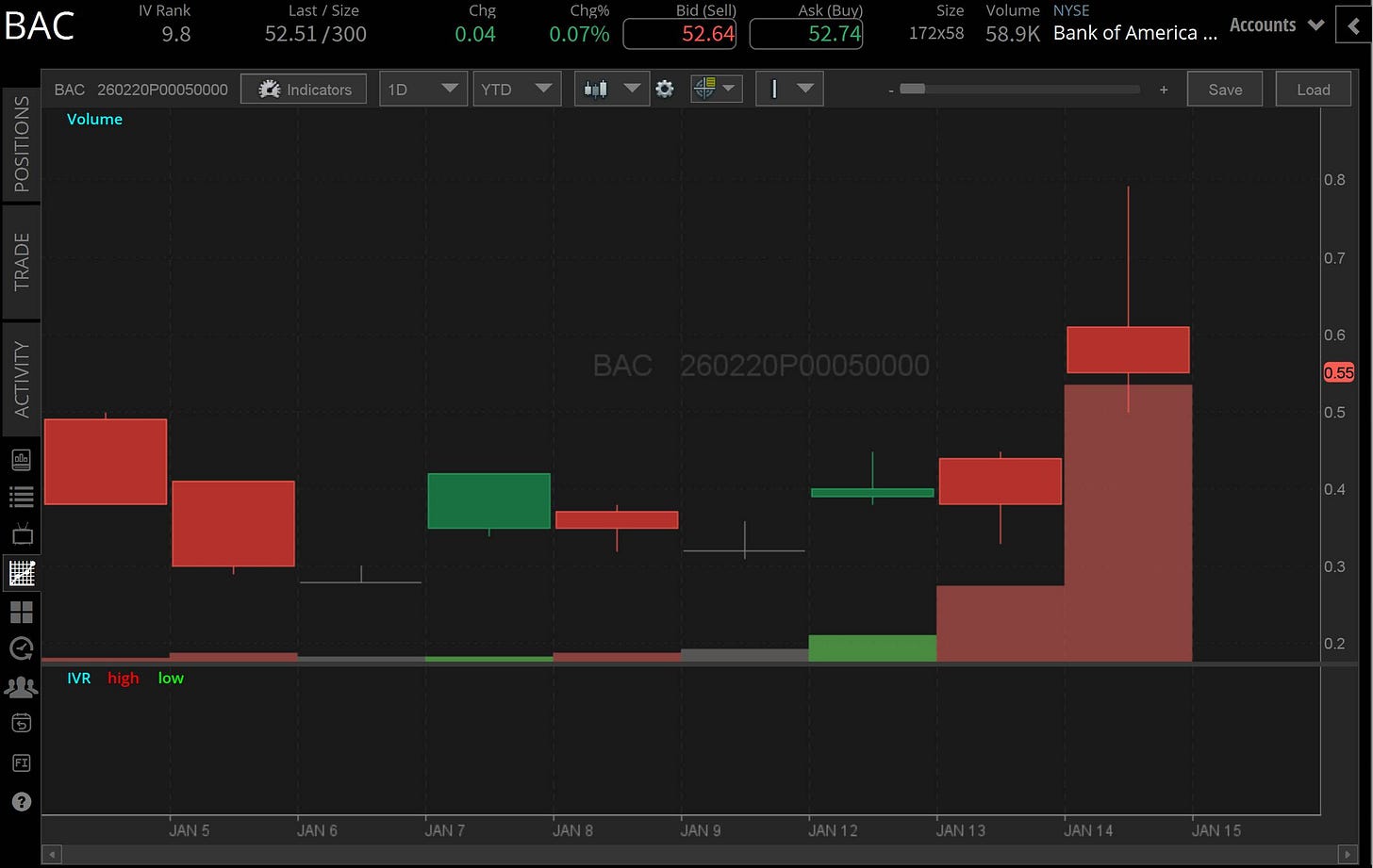1373x868 pixels.
Task: Open the clock history icon in sidebar
Action: coord(21,648)
